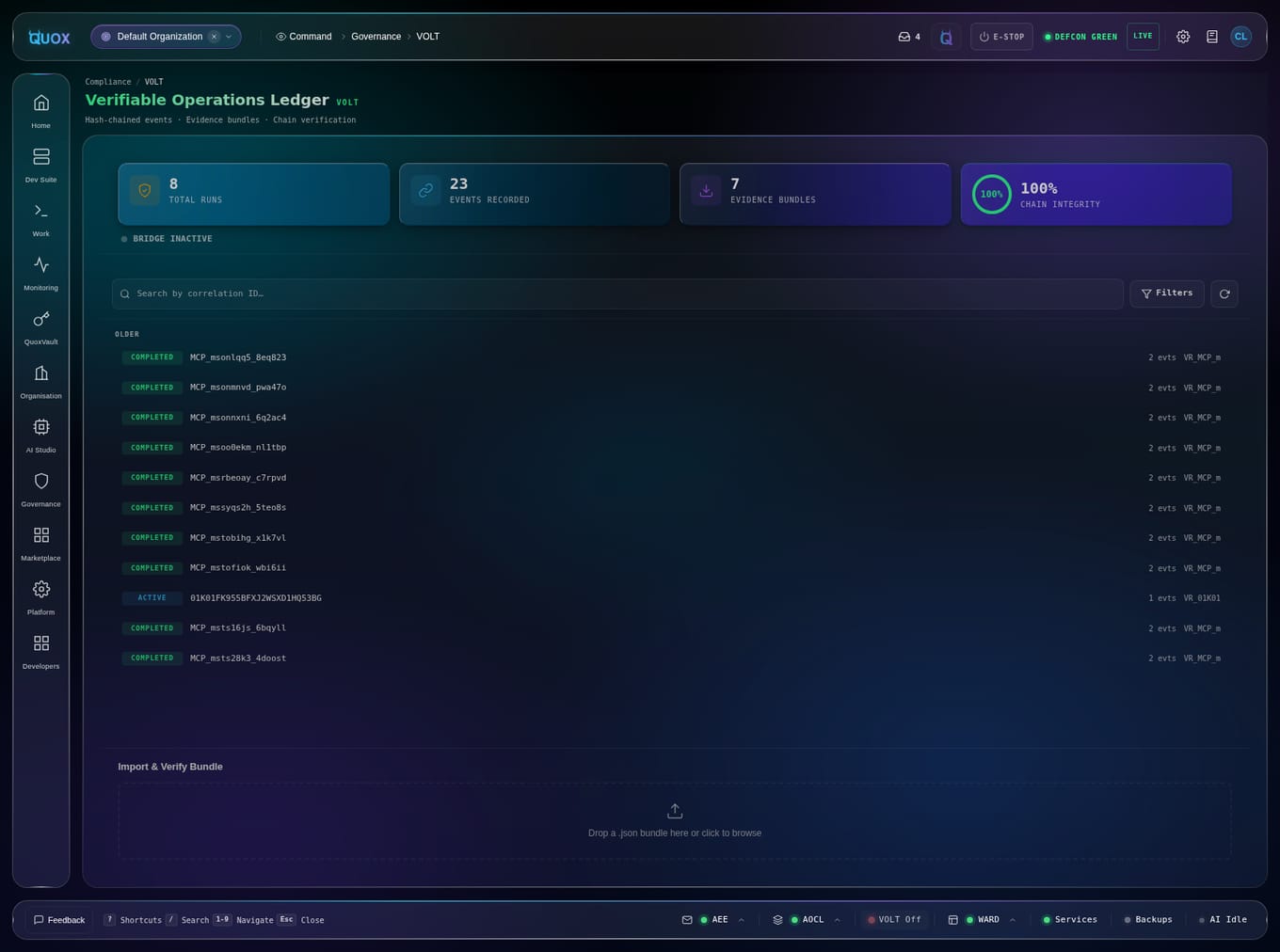Expand the AEE status chevron

point(742,920)
